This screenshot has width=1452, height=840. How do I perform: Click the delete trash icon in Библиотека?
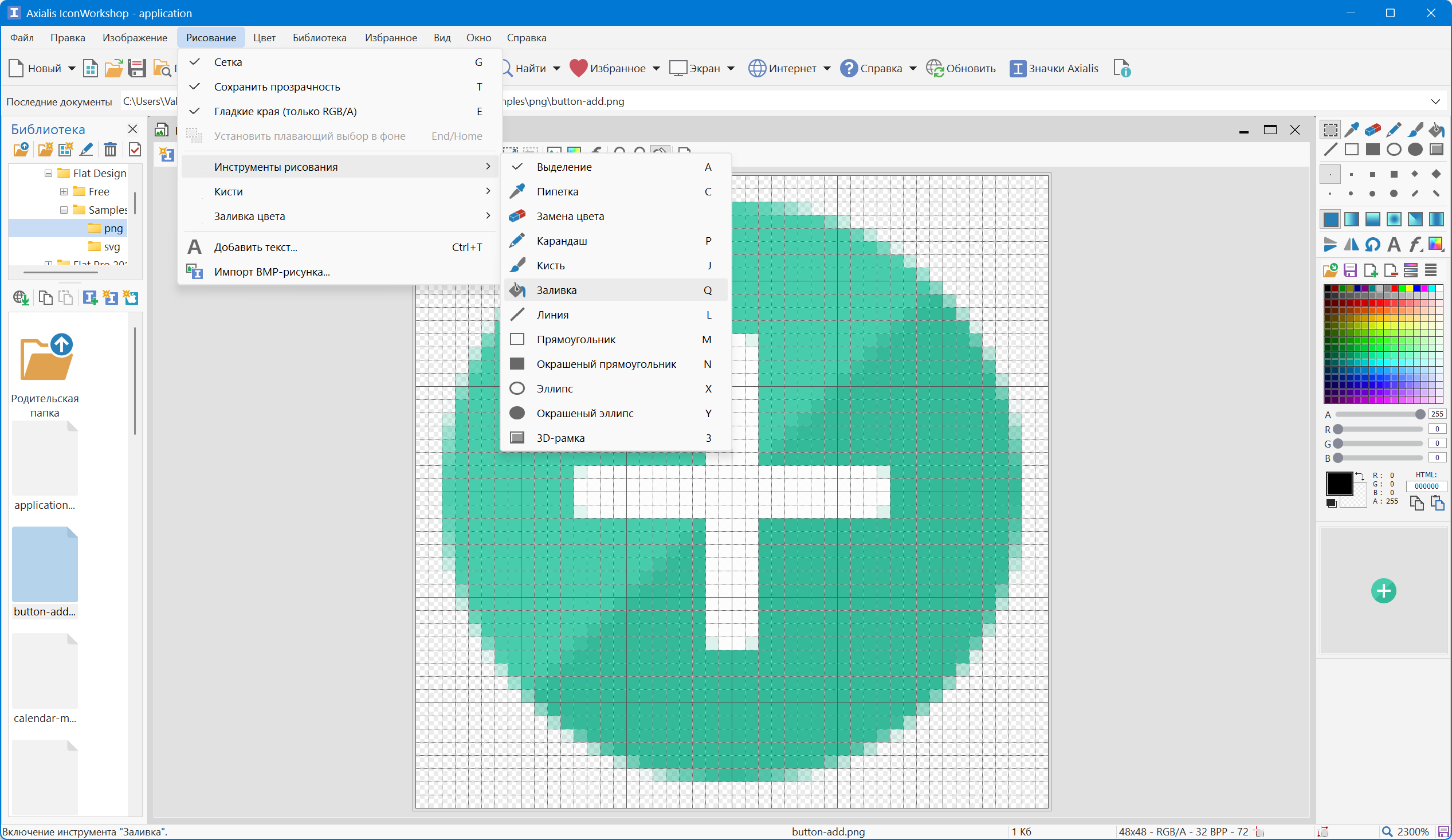(x=110, y=150)
